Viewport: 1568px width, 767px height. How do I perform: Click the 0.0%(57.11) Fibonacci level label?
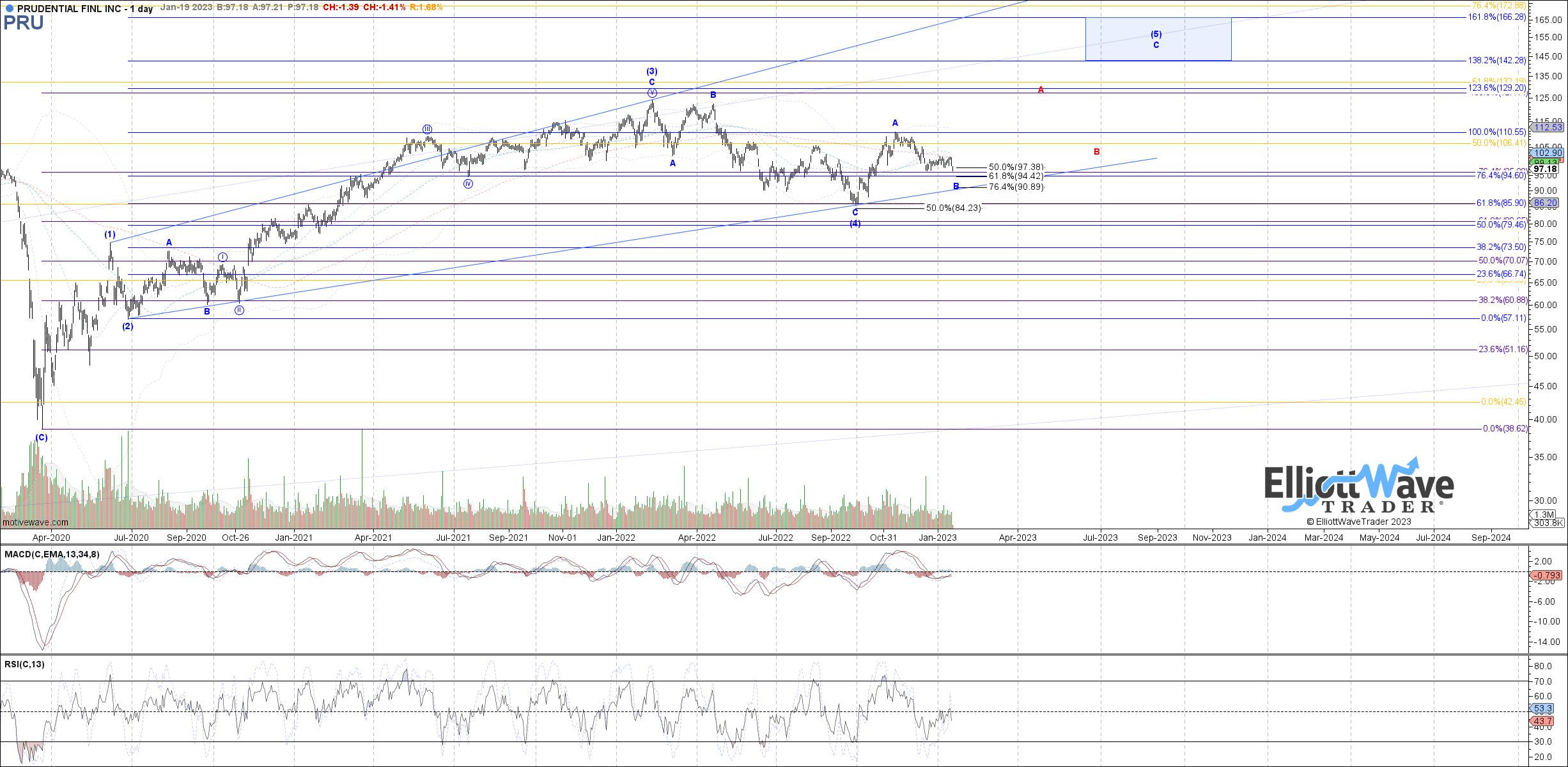click(1503, 318)
